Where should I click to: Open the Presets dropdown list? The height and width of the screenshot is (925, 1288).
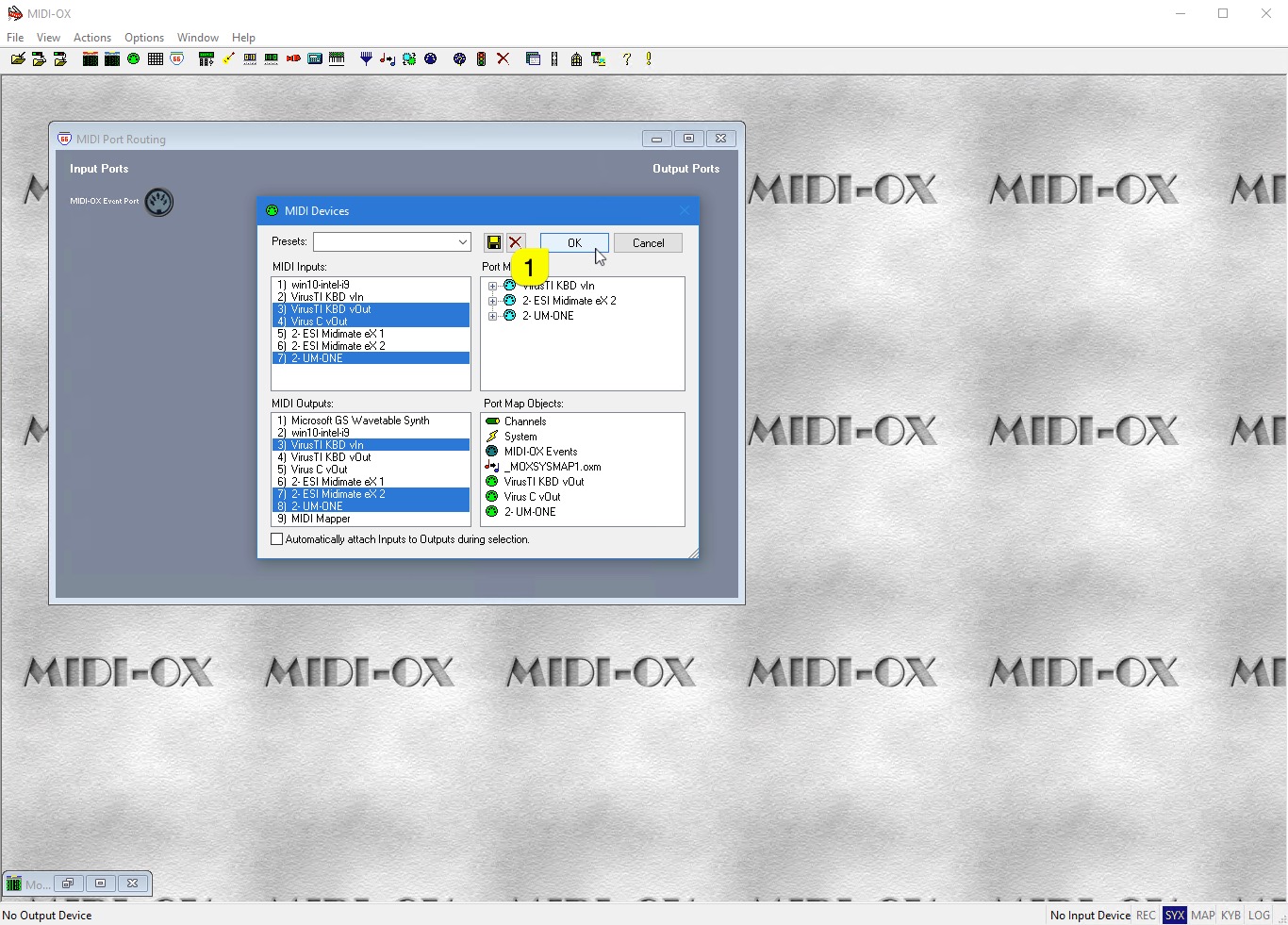[462, 241]
